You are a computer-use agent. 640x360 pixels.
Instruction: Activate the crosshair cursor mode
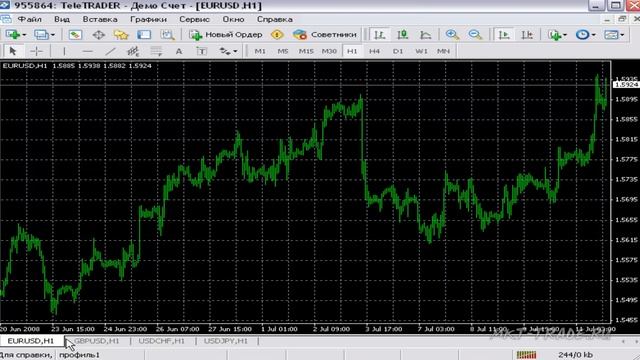(36, 51)
